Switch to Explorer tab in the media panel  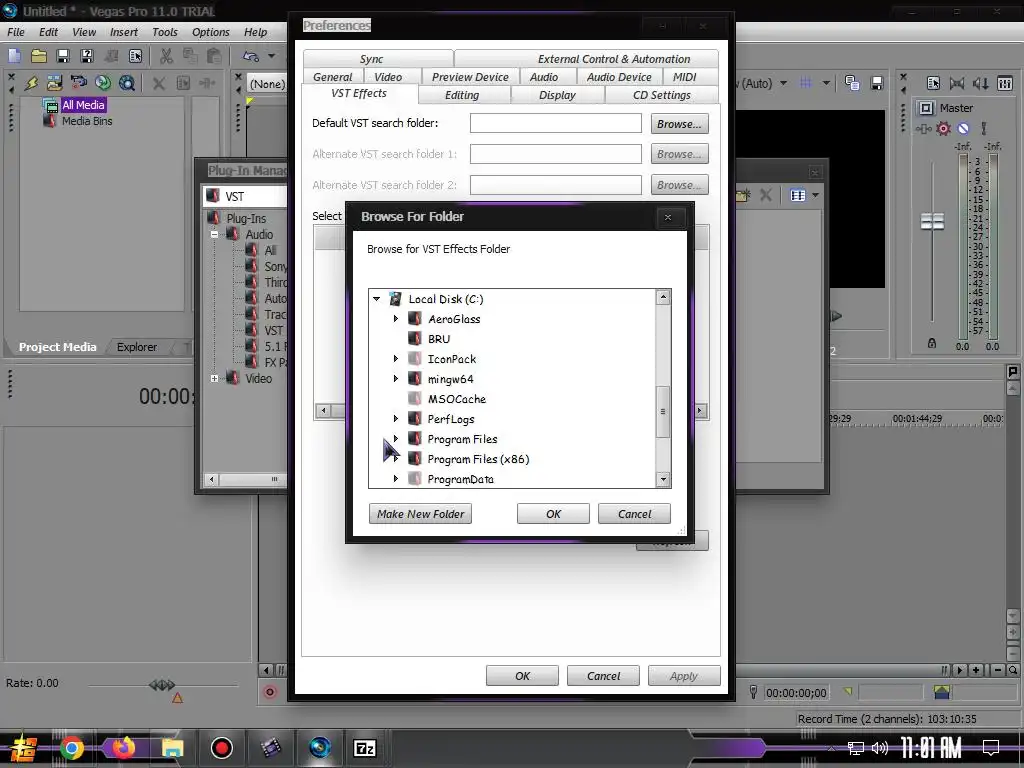coord(136,347)
